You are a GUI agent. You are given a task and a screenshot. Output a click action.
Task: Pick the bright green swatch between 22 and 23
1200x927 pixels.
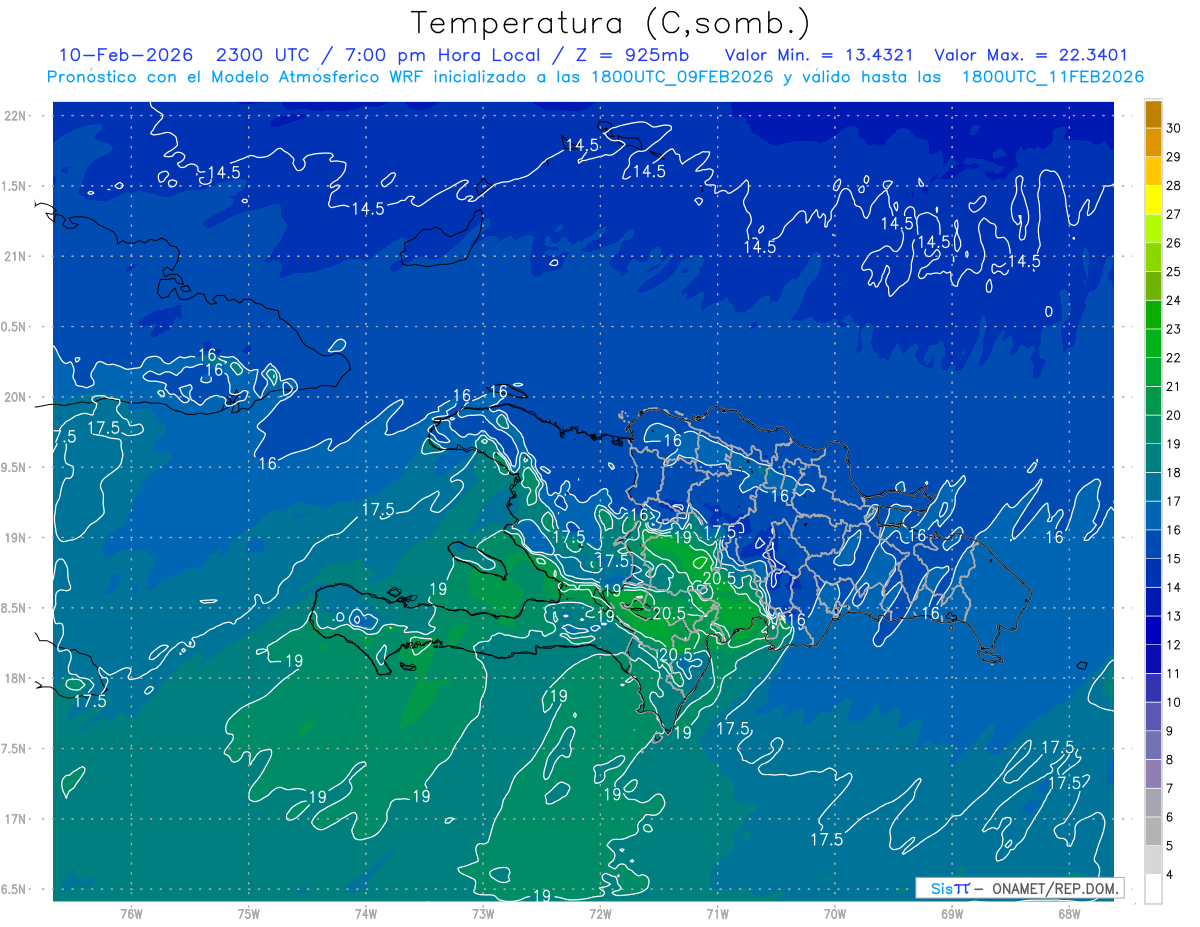coord(1153,343)
